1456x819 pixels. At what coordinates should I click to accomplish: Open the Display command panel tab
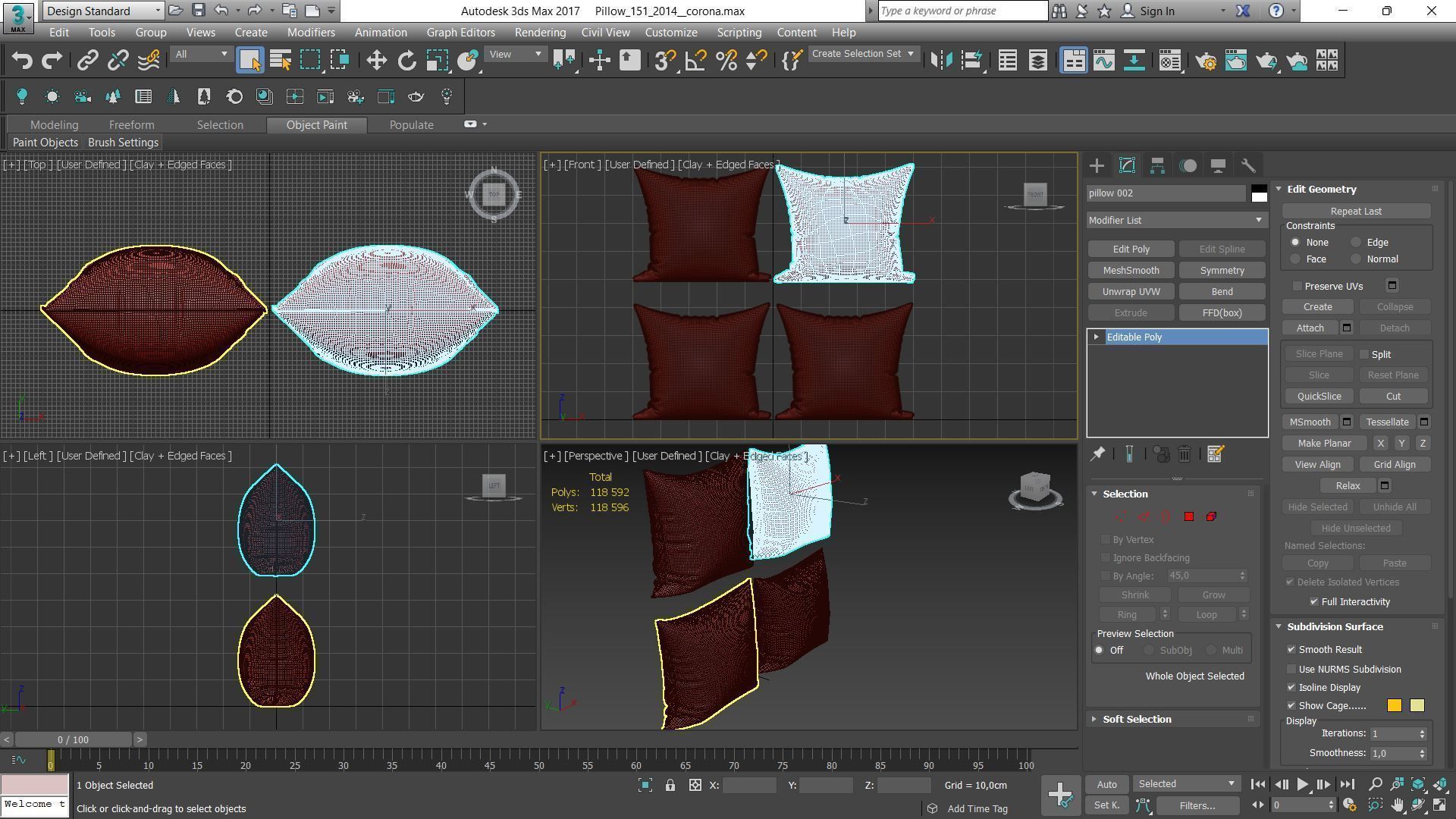(1218, 165)
